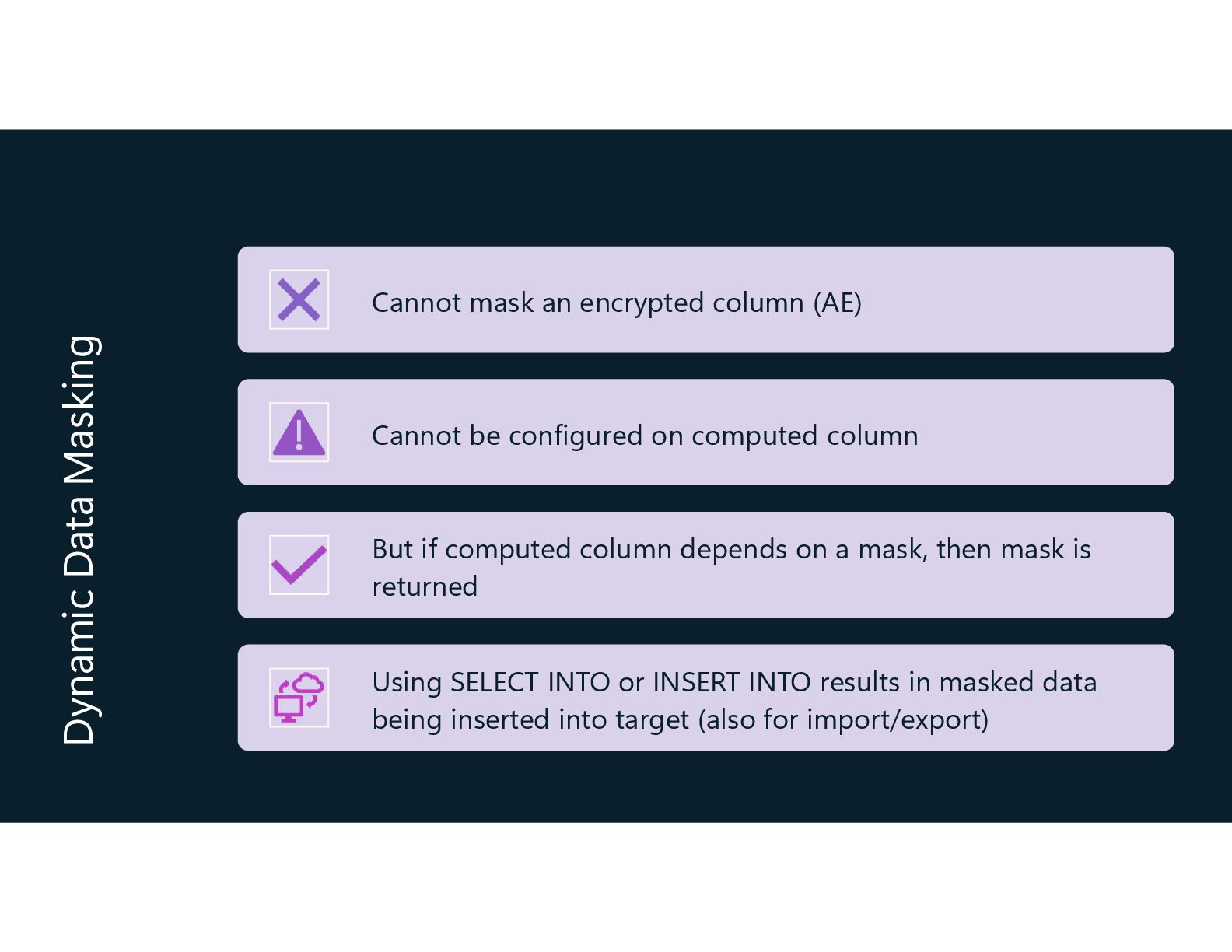
Task: Select the 'Cannot be configured on computed column' text
Action: click(645, 436)
